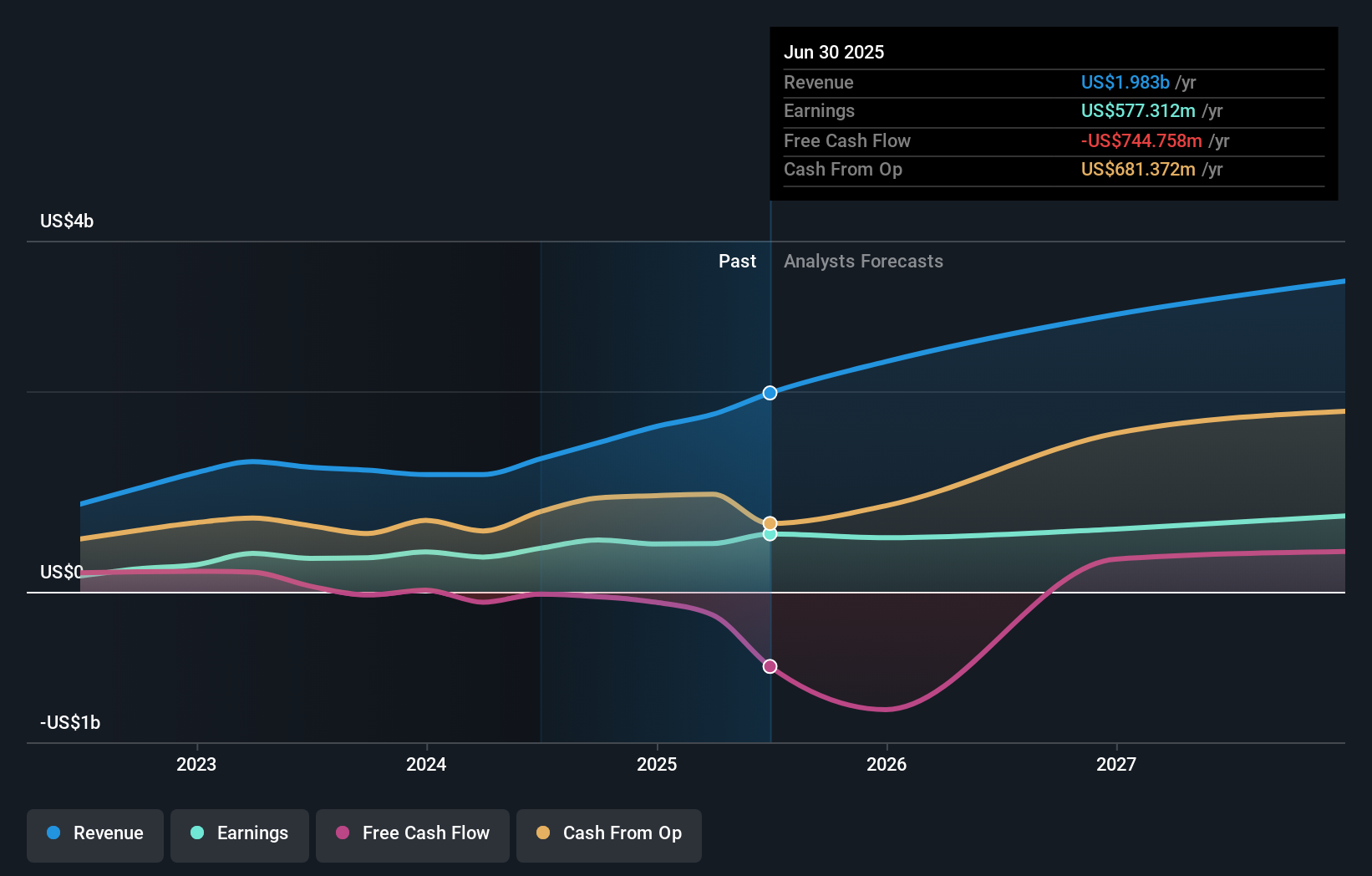The width and height of the screenshot is (1372, 876).
Task: Expand the Jun 30 2025 tooltip panel
Action: (1054, 112)
